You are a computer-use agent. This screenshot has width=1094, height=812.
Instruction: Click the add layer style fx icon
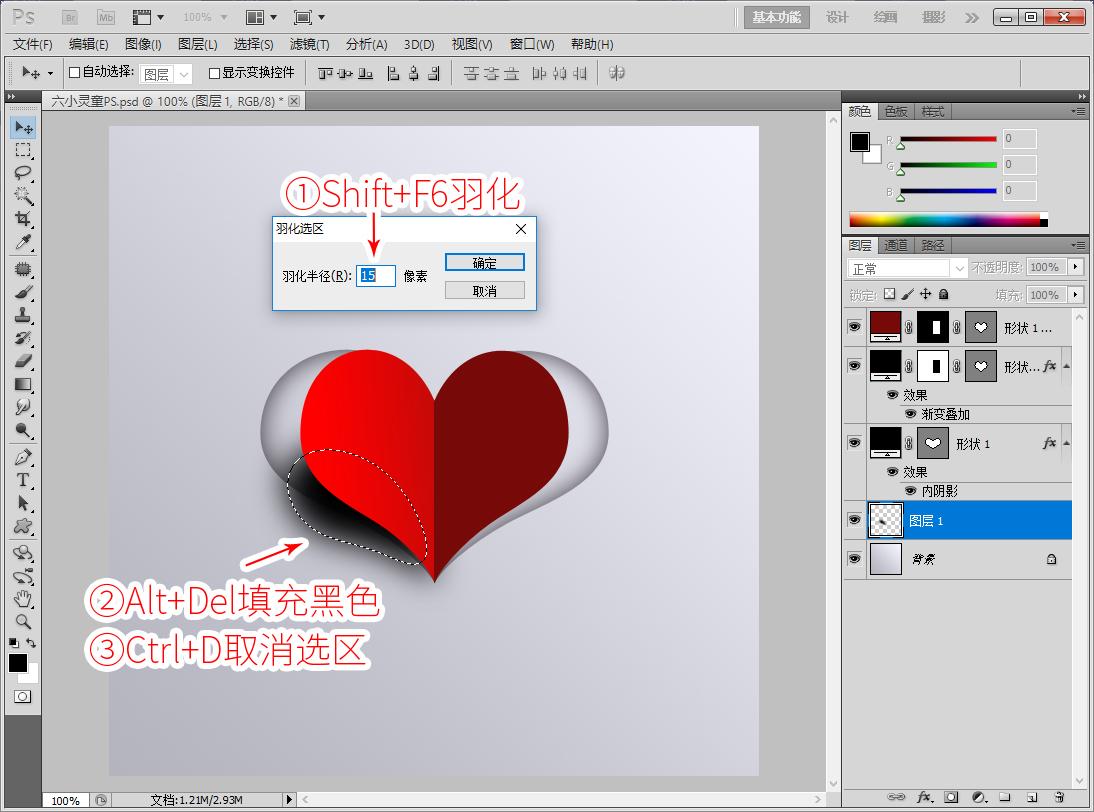coord(925,797)
